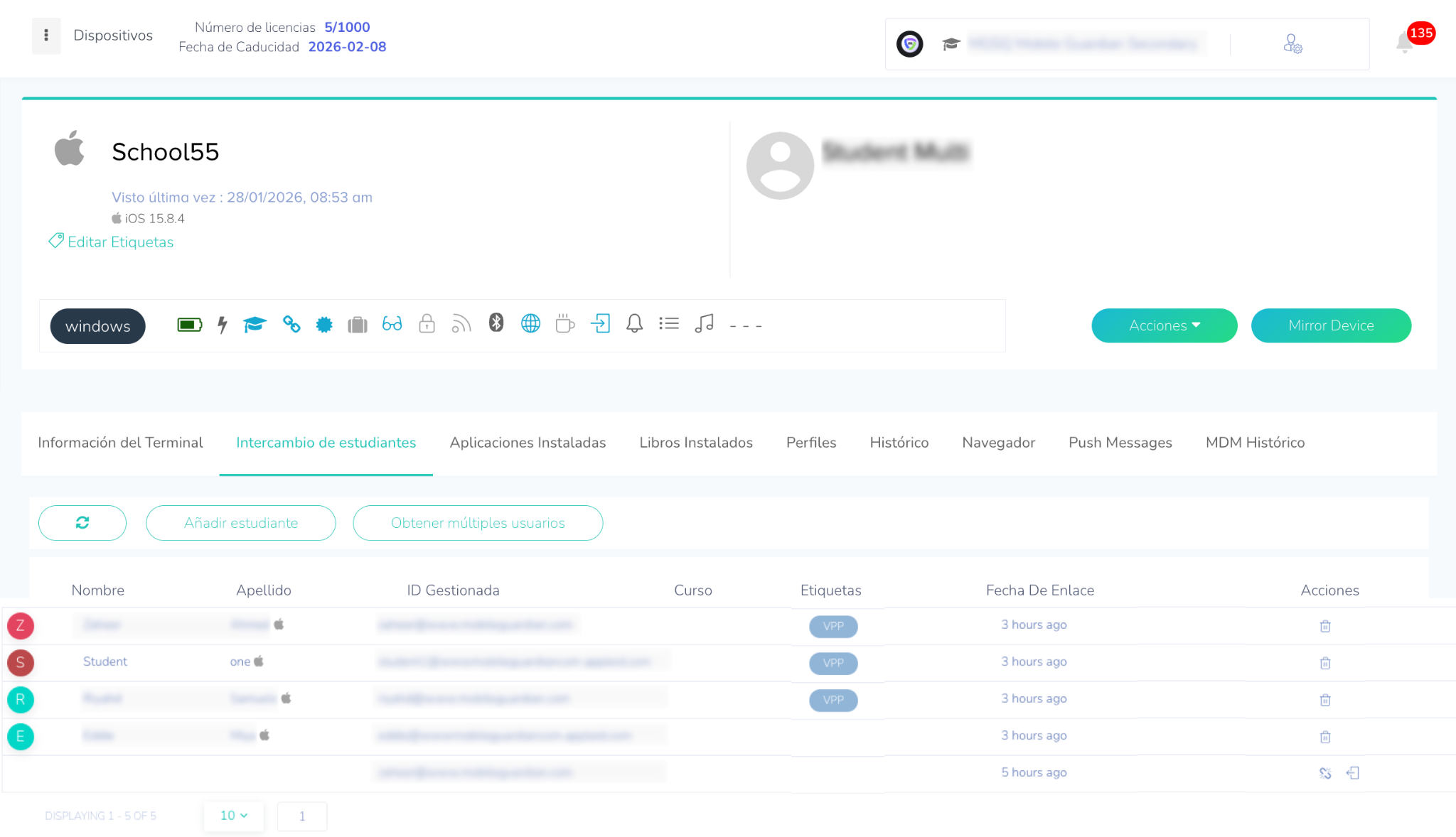
Task: Open the 10 rows per page dropdown
Action: (x=233, y=816)
